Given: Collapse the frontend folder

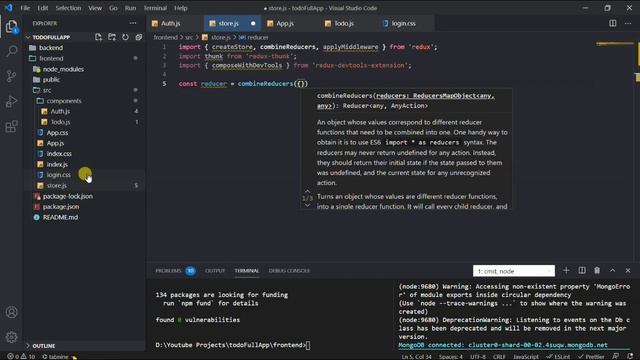Looking at the screenshot, I should click(x=51, y=58).
